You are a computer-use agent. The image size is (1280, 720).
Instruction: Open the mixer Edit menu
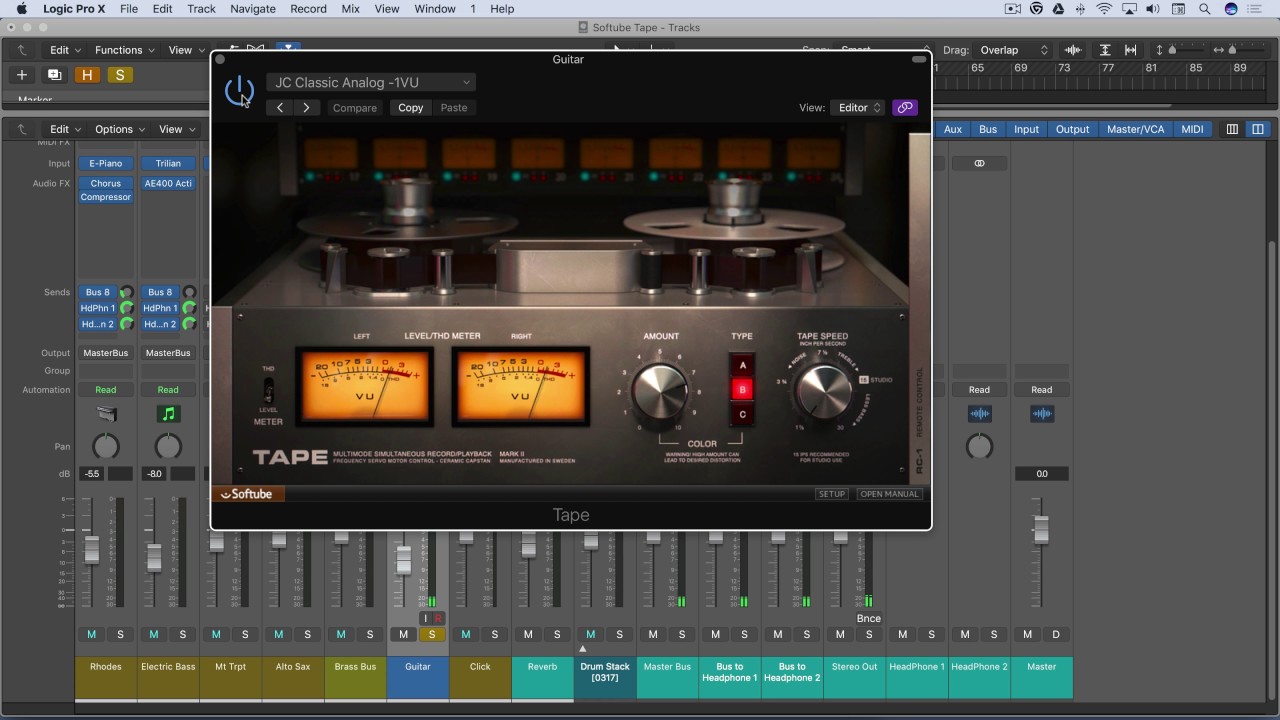pos(66,129)
